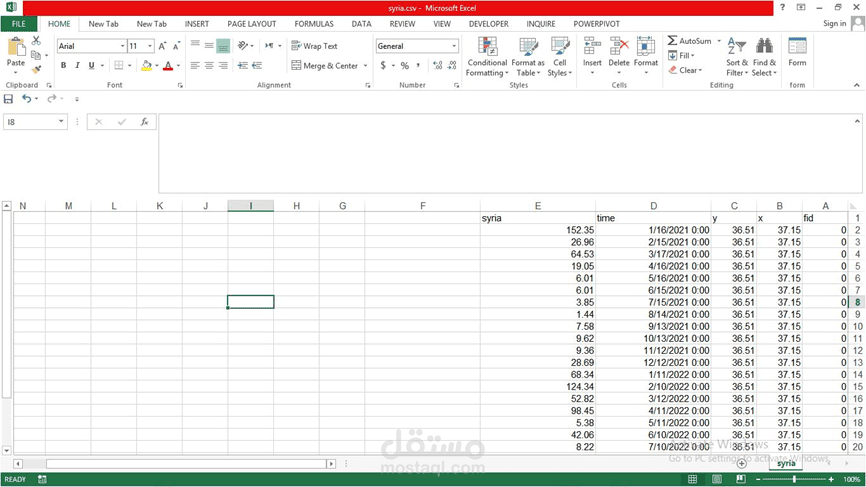
Task: Click the Cut scissors icon
Action: (36, 40)
